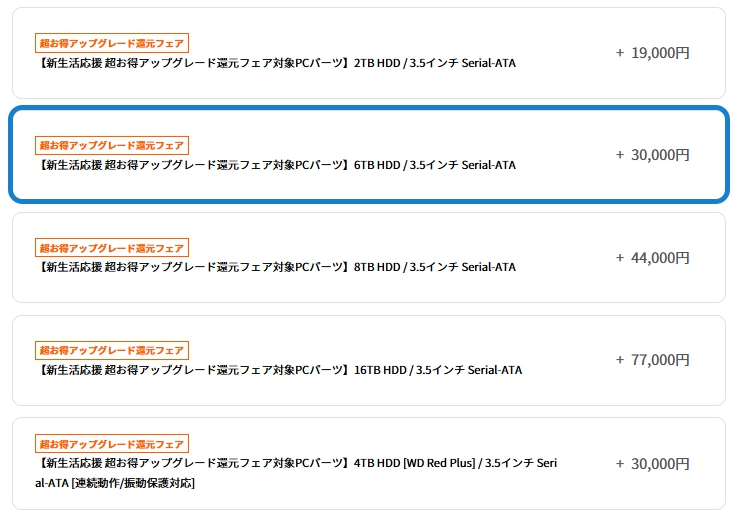Click the 2TB HDD 3.5インチ description text
The width and height of the screenshot is (740, 519).
click(x=277, y=63)
